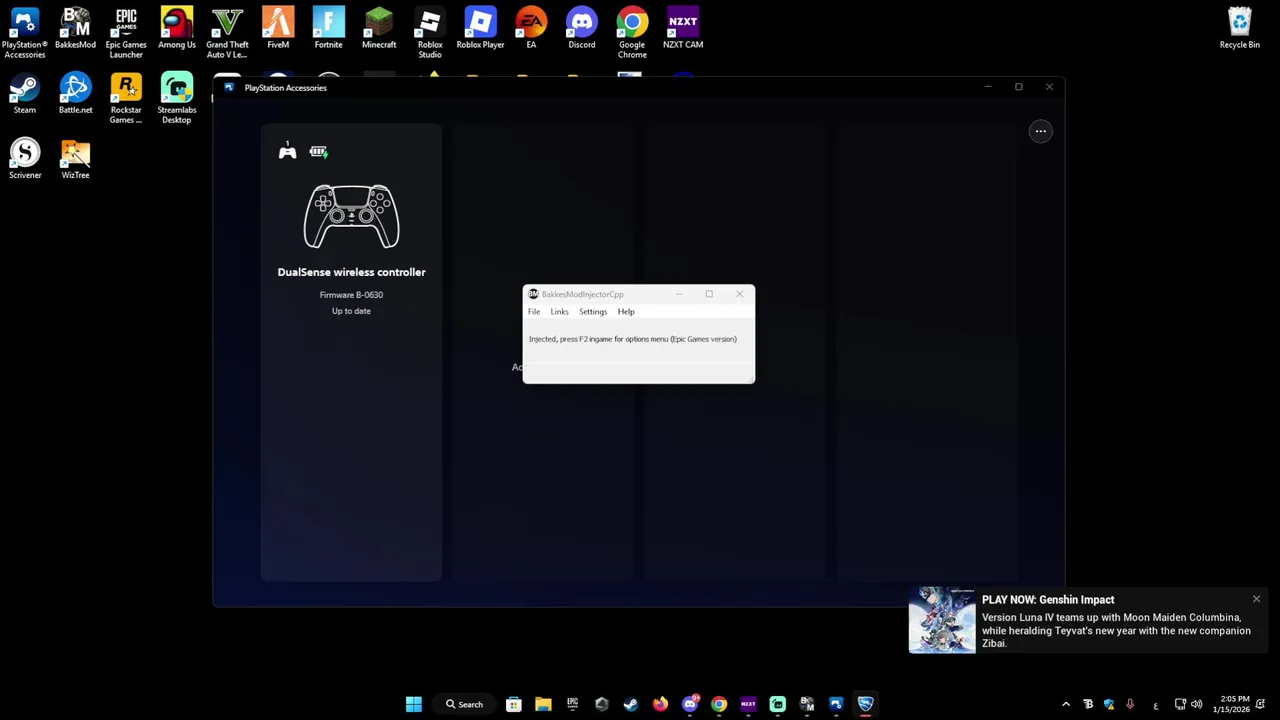Open BakkesMod injector Help menu
The image size is (1280, 720).
626,312
